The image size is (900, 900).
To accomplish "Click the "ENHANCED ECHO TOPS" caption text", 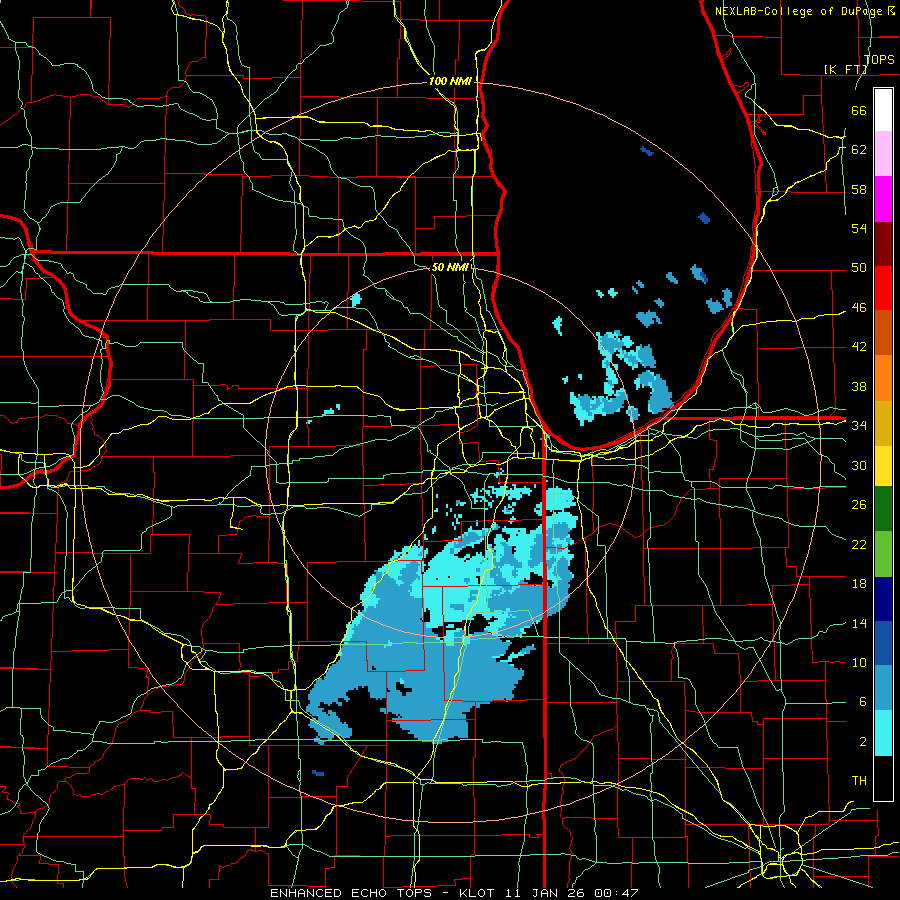I will pyautogui.click(x=351, y=893).
